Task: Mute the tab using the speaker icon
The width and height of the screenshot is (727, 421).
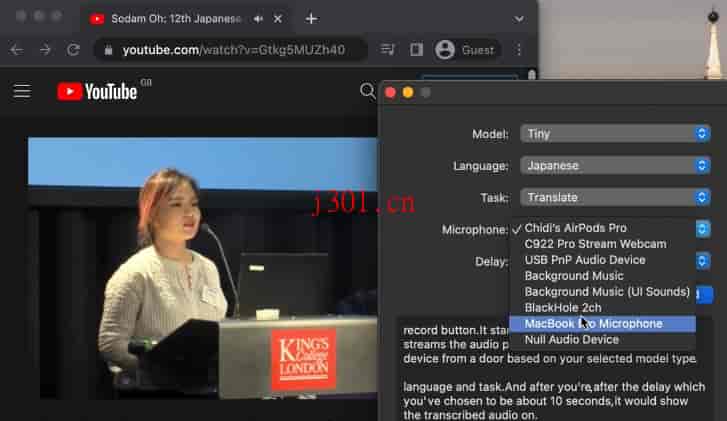Action: pos(258,19)
